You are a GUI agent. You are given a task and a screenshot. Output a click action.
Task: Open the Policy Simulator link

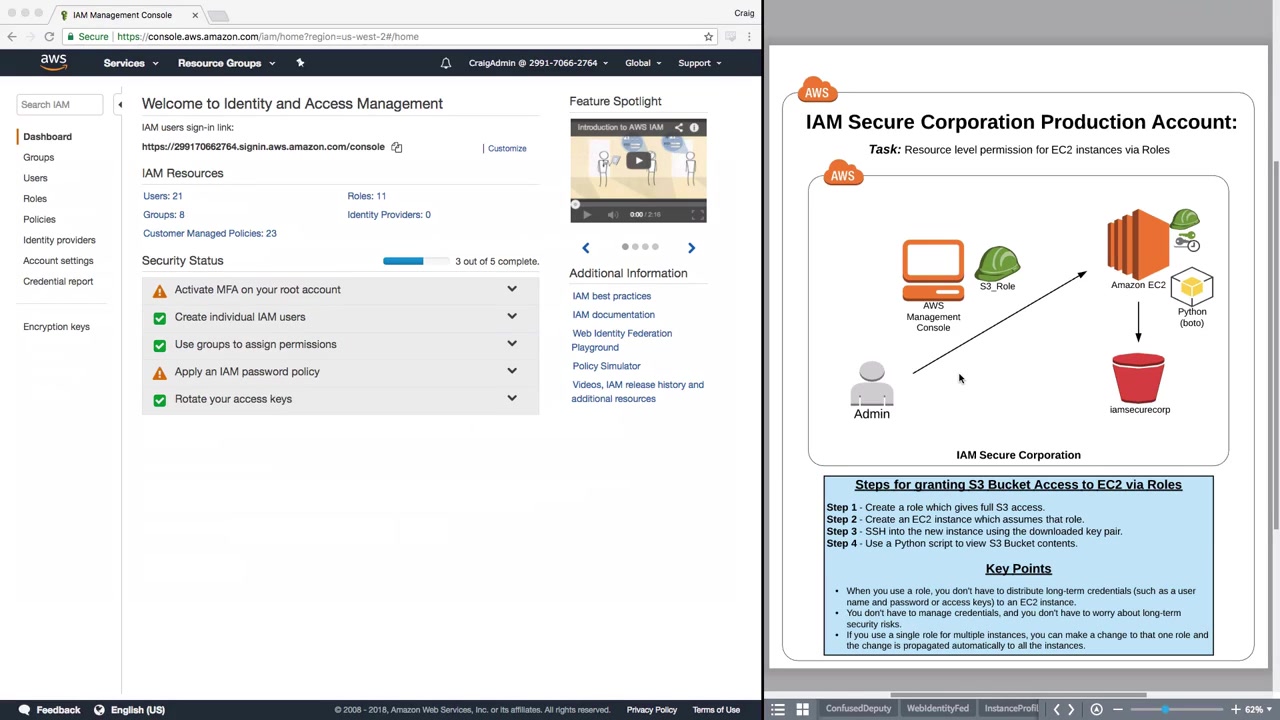click(x=607, y=366)
